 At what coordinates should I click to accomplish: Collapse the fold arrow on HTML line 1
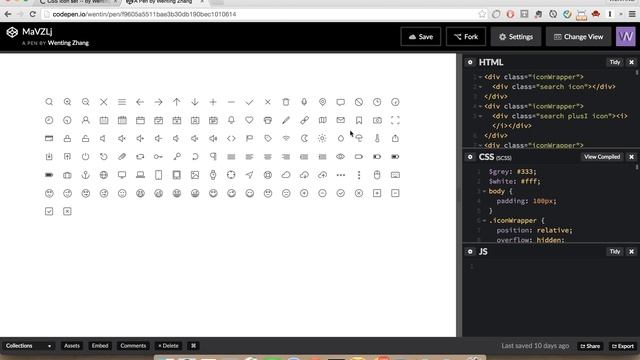480,77
